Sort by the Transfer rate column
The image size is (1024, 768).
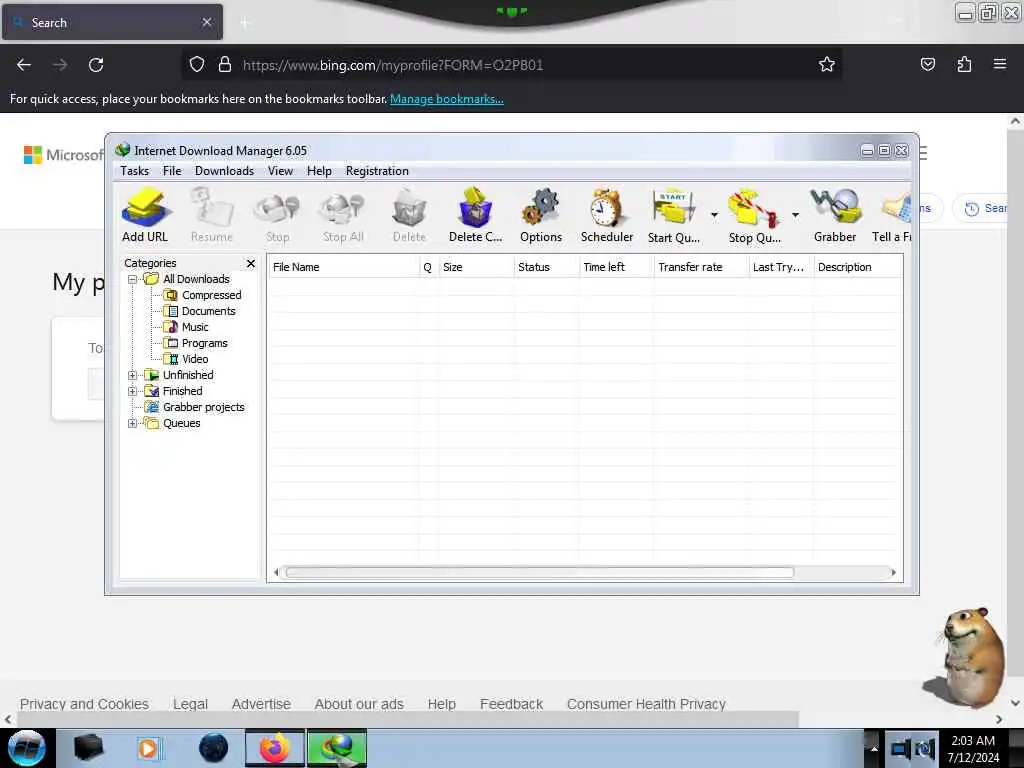[x=701, y=267]
